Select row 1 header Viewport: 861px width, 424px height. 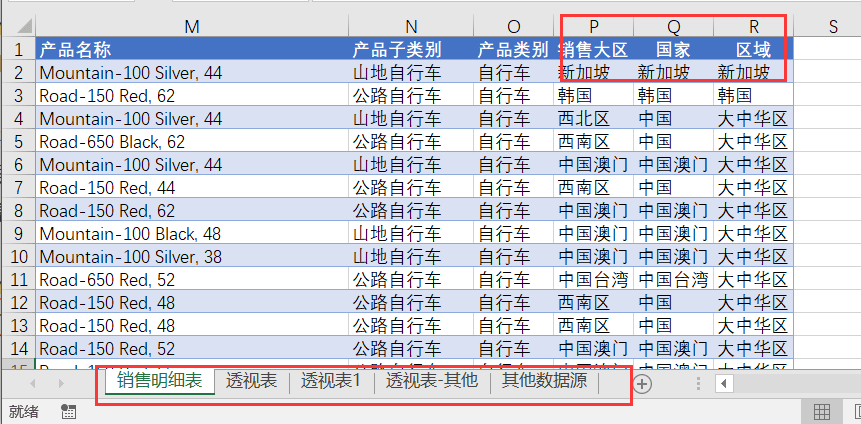pos(19,49)
